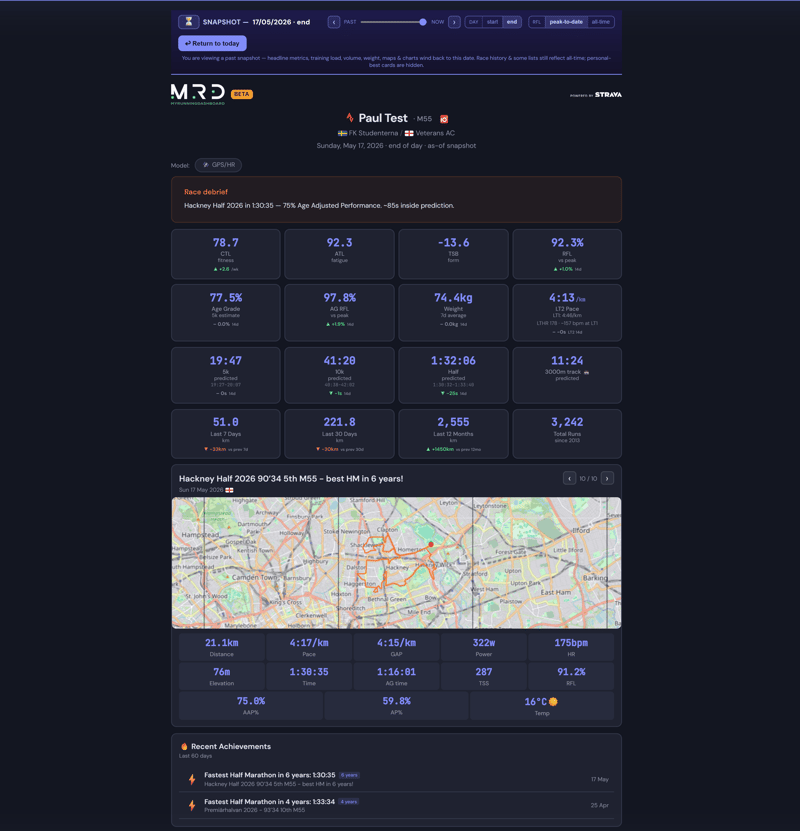
Task: Switch RFL mode to all-time
Action: click(x=600, y=22)
